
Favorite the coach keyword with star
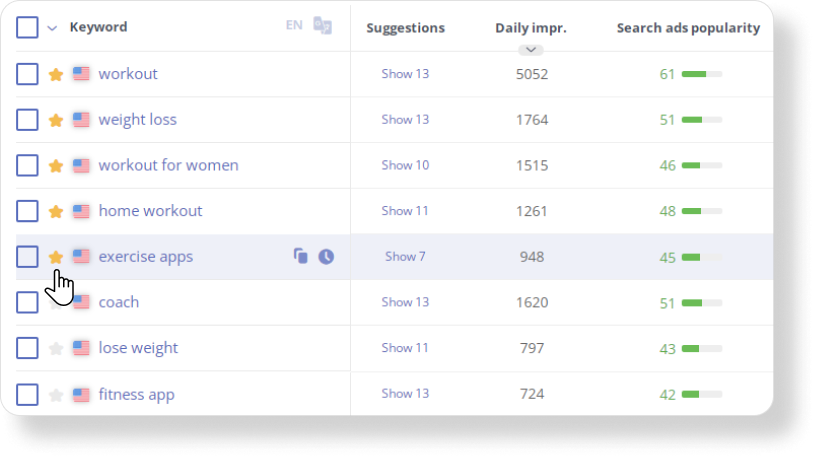(x=56, y=302)
